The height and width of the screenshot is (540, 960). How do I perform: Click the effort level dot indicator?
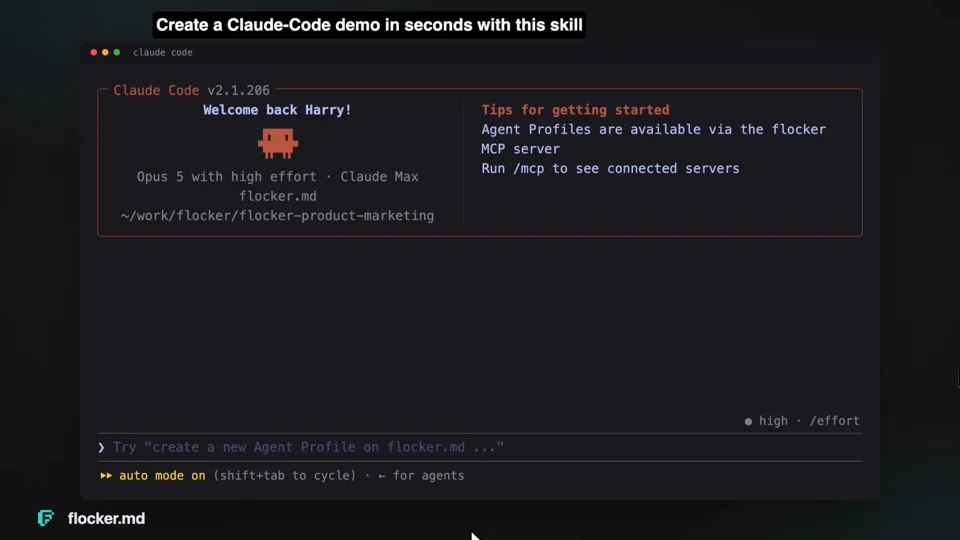748,421
